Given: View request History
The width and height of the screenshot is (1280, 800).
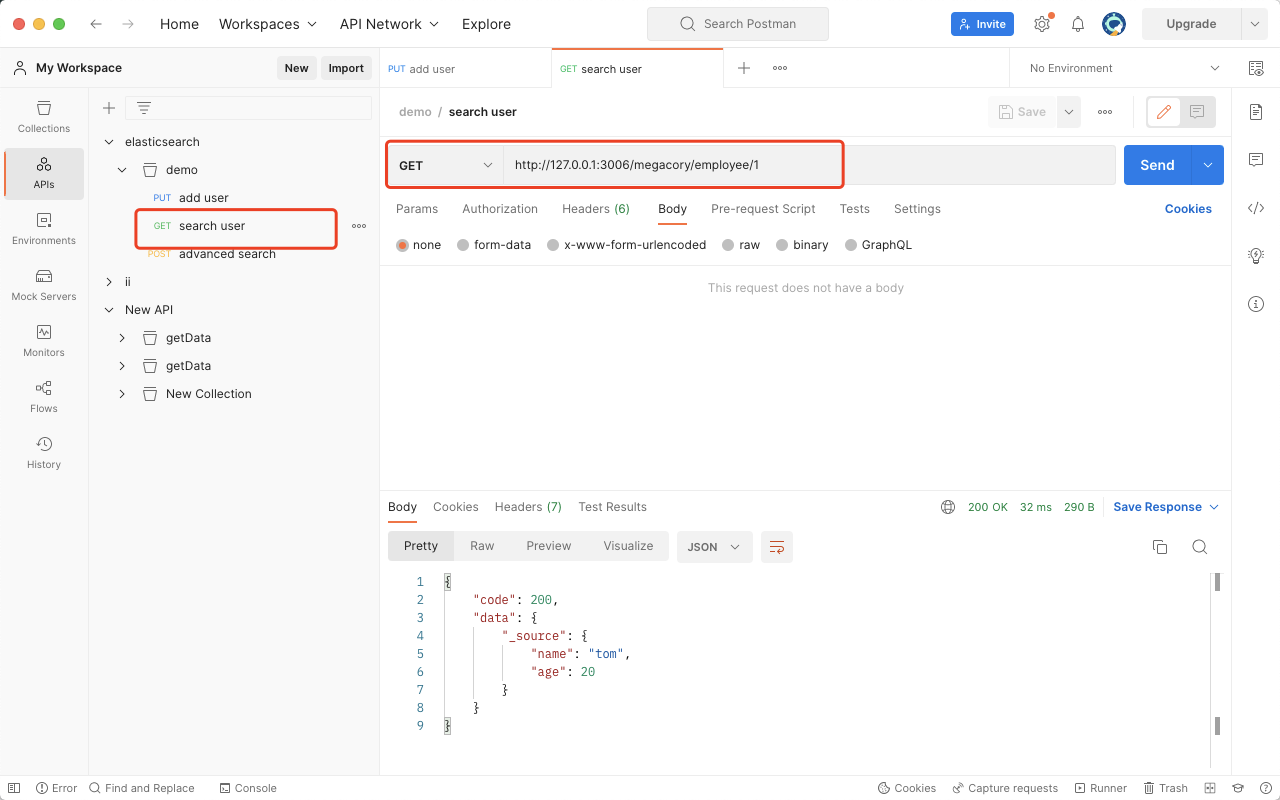Looking at the screenshot, I should tap(43, 453).
